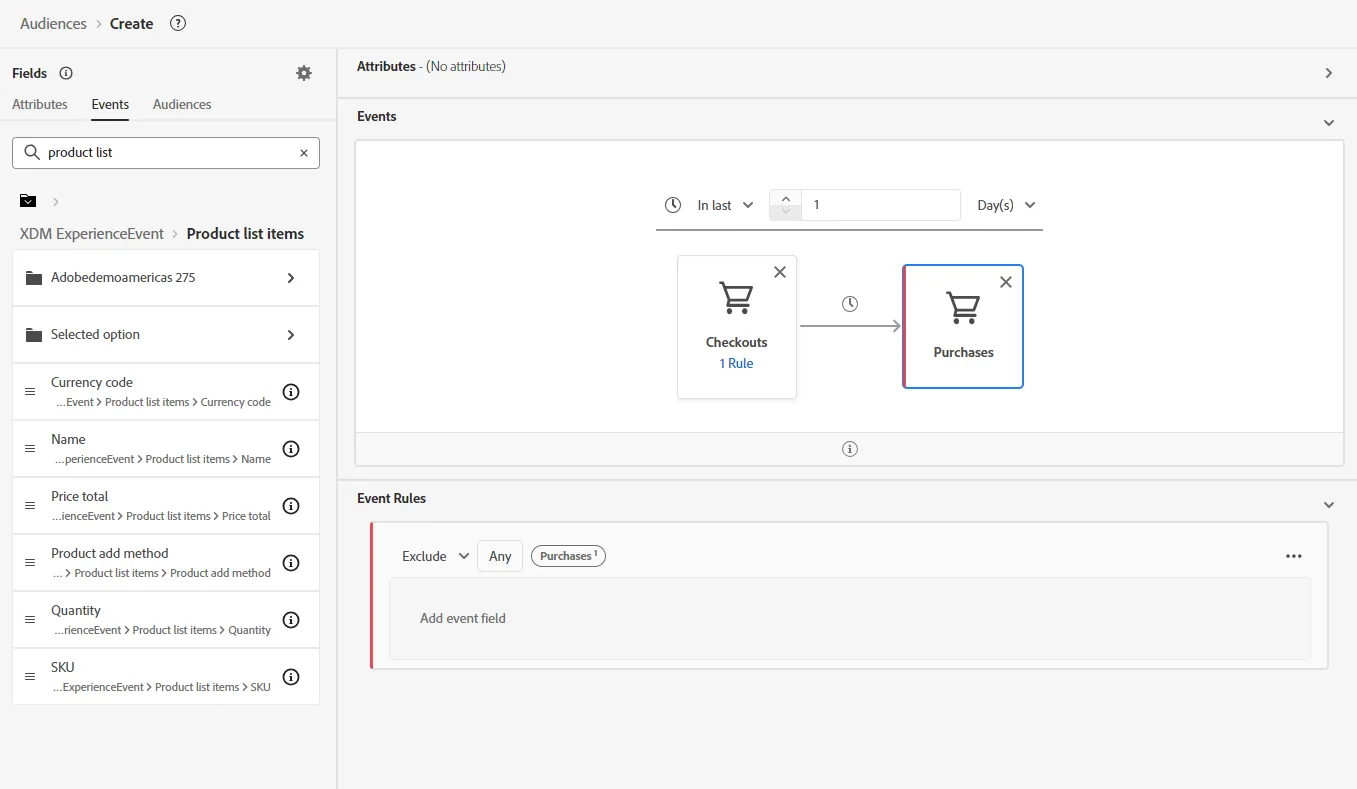Click the help question mark icon

pyautogui.click(x=178, y=23)
